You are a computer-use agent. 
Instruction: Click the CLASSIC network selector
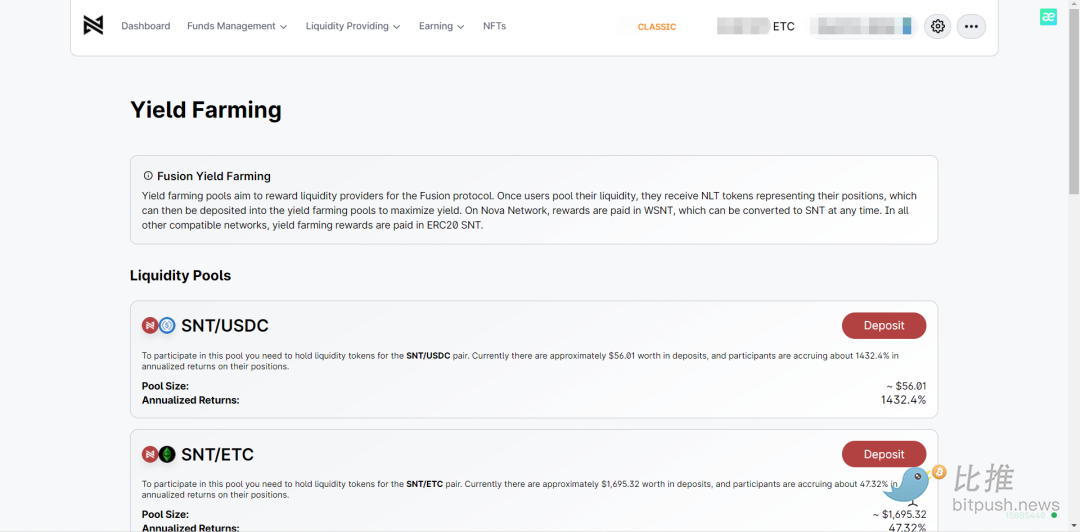pos(657,27)
